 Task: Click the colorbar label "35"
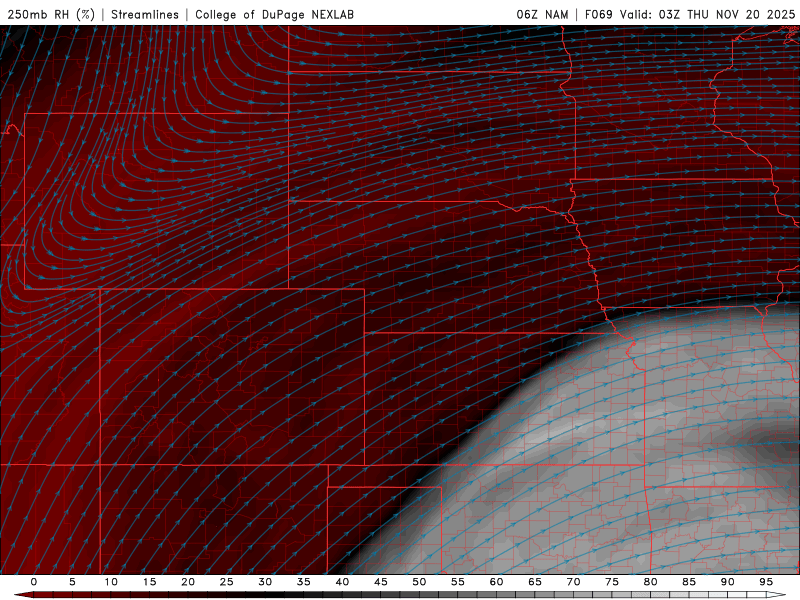pyautogui.click(x=304, y=582)
